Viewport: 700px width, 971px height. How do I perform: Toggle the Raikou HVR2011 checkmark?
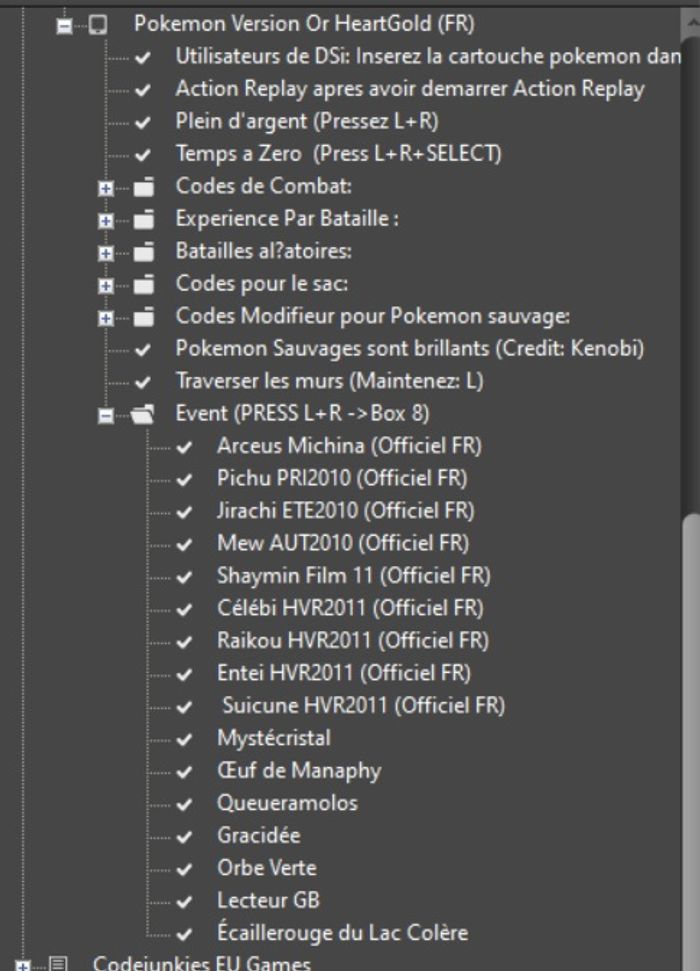[184, 642]
